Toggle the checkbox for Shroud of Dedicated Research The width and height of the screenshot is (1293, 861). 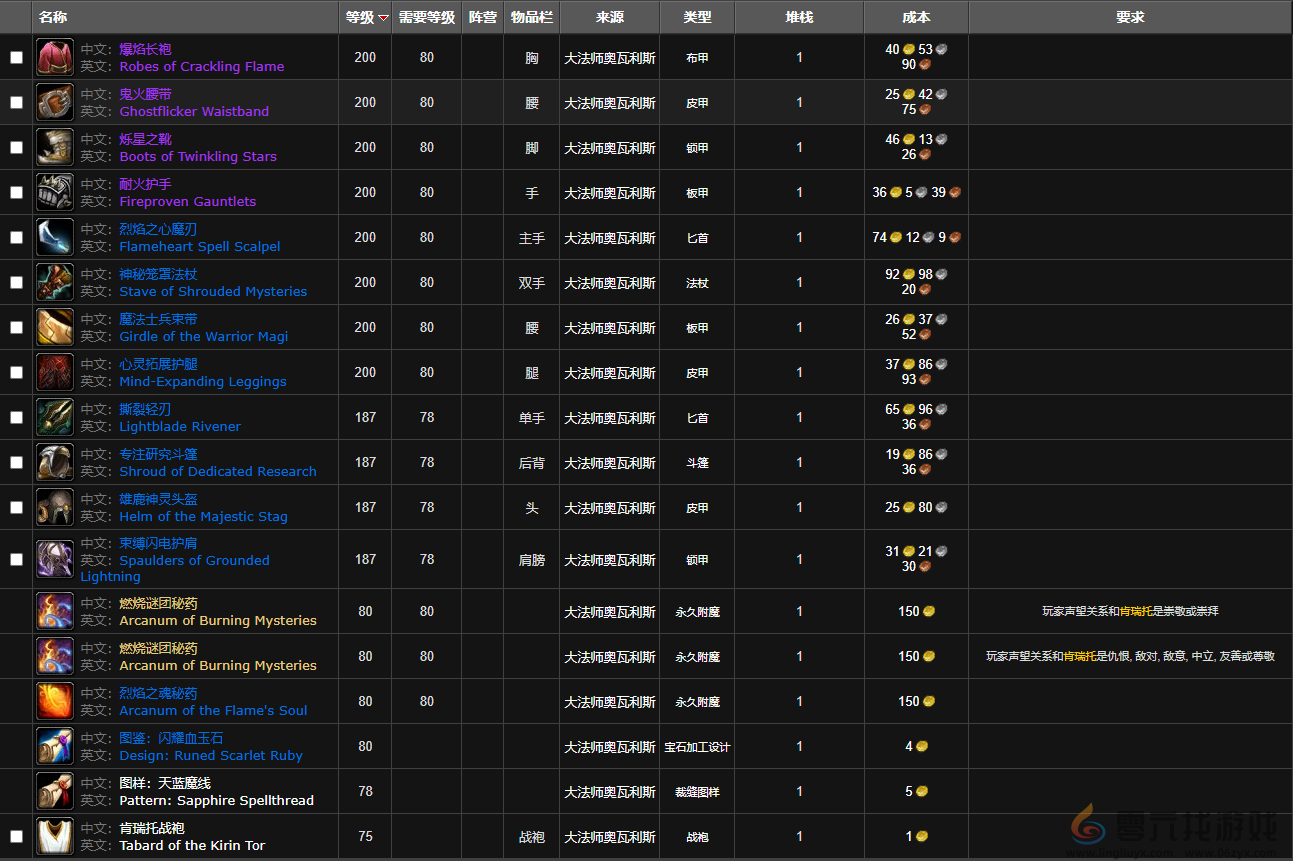16,462
